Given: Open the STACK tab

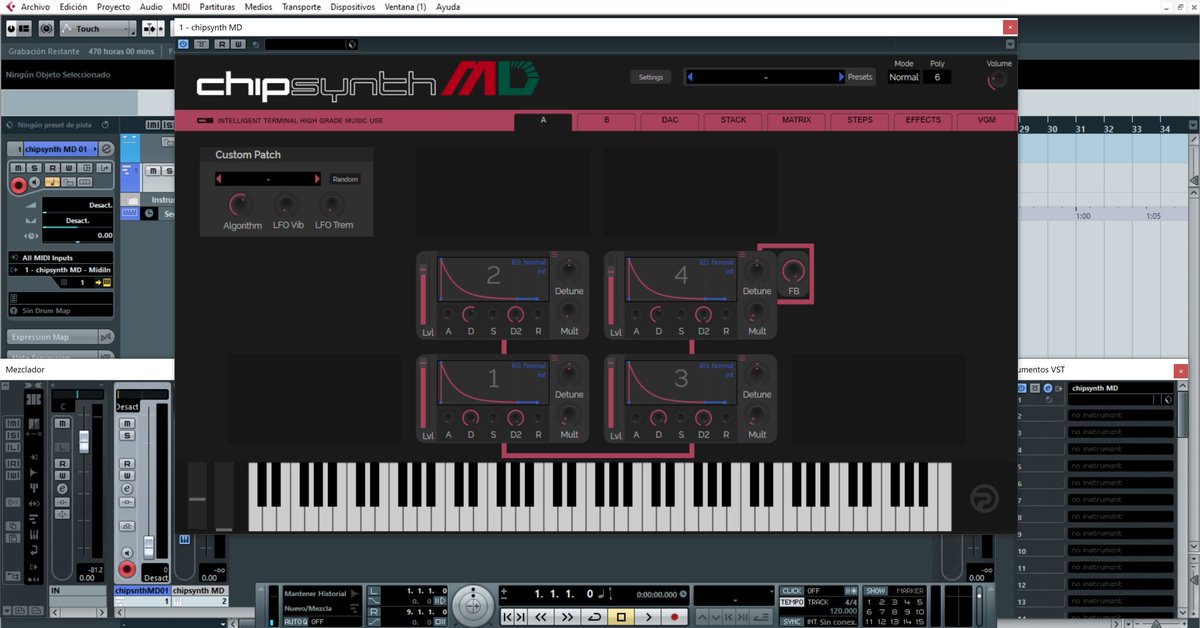Looking at the screenshot, I should [733, 121].
